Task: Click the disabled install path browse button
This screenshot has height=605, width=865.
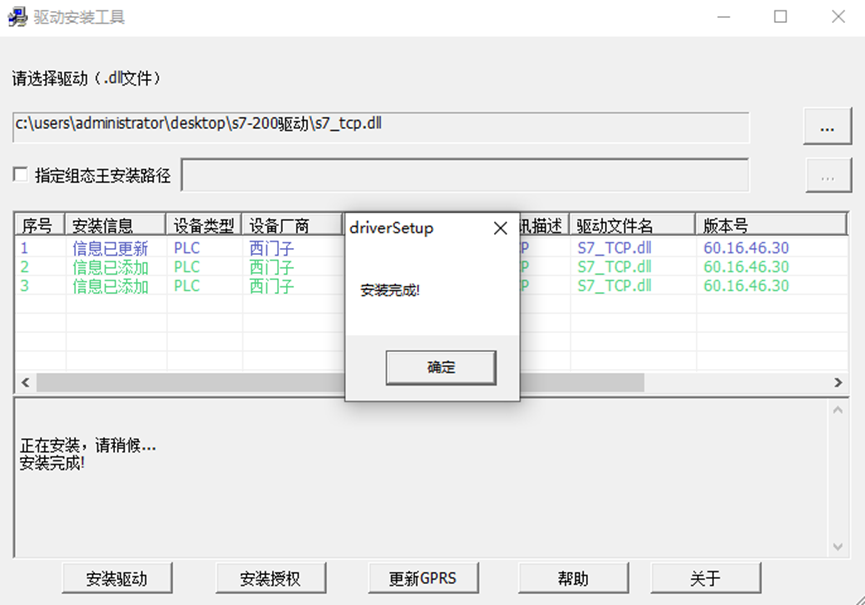Action: click(x=828, y=176)
